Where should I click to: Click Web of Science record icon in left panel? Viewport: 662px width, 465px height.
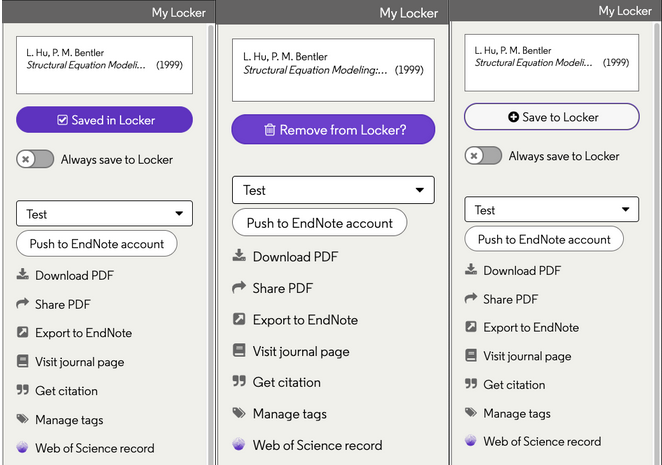22,447
